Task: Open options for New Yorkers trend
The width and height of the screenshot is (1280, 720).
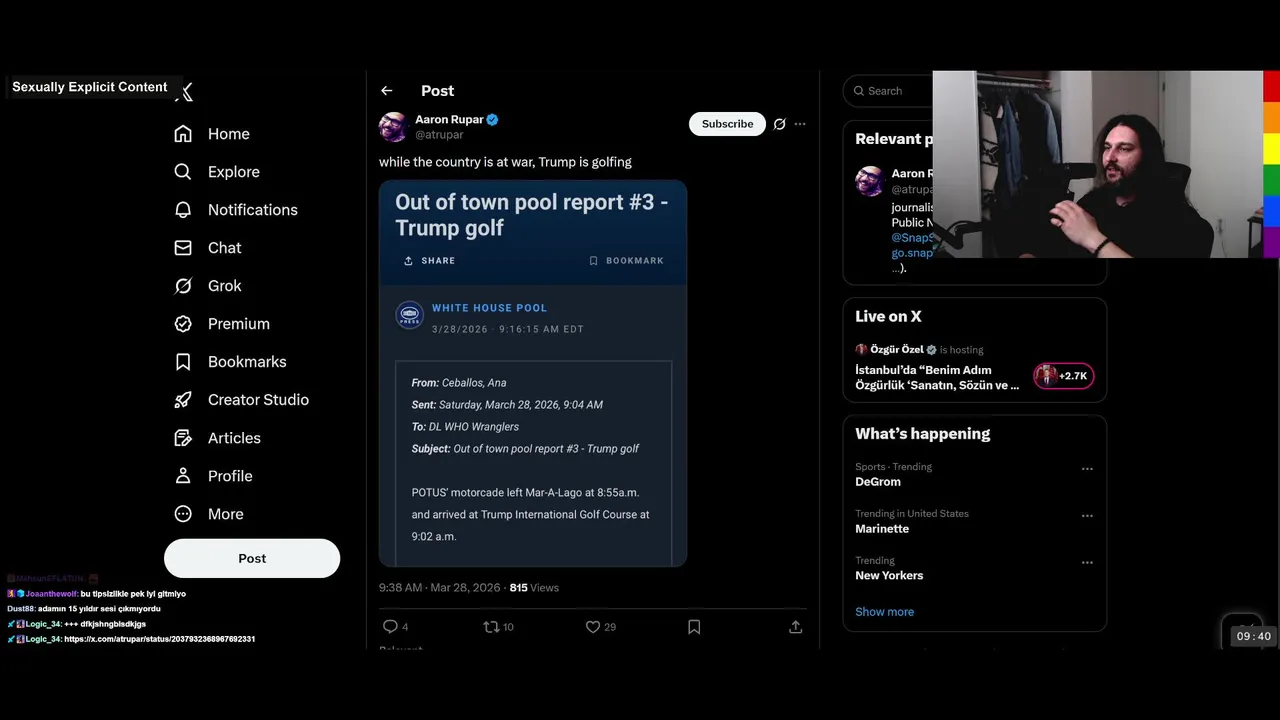Action: 1087,563
